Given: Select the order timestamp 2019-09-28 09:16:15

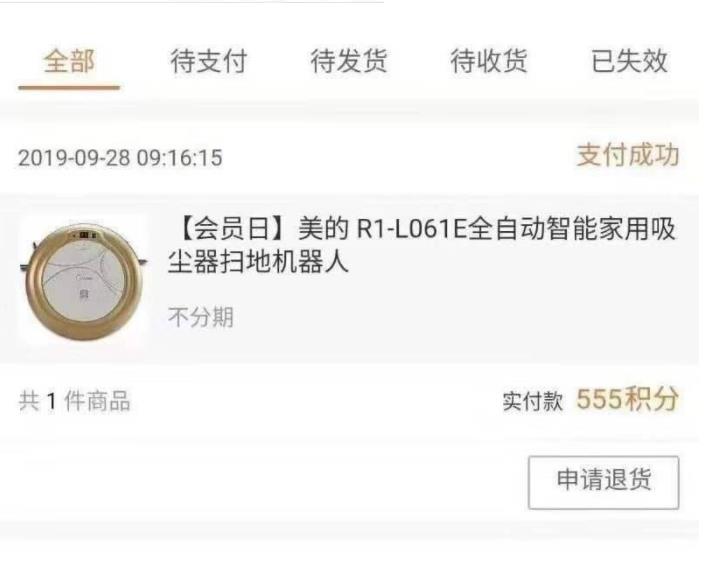Looking at the screenshot, I should (120, 158).
